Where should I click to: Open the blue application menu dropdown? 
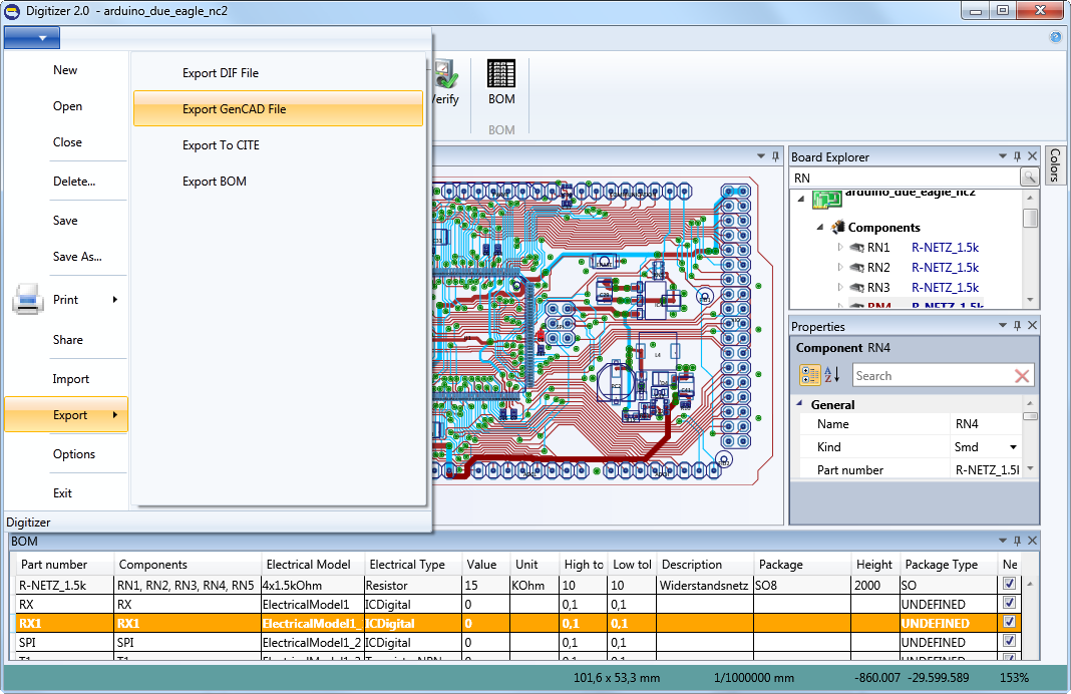(32, 38)
